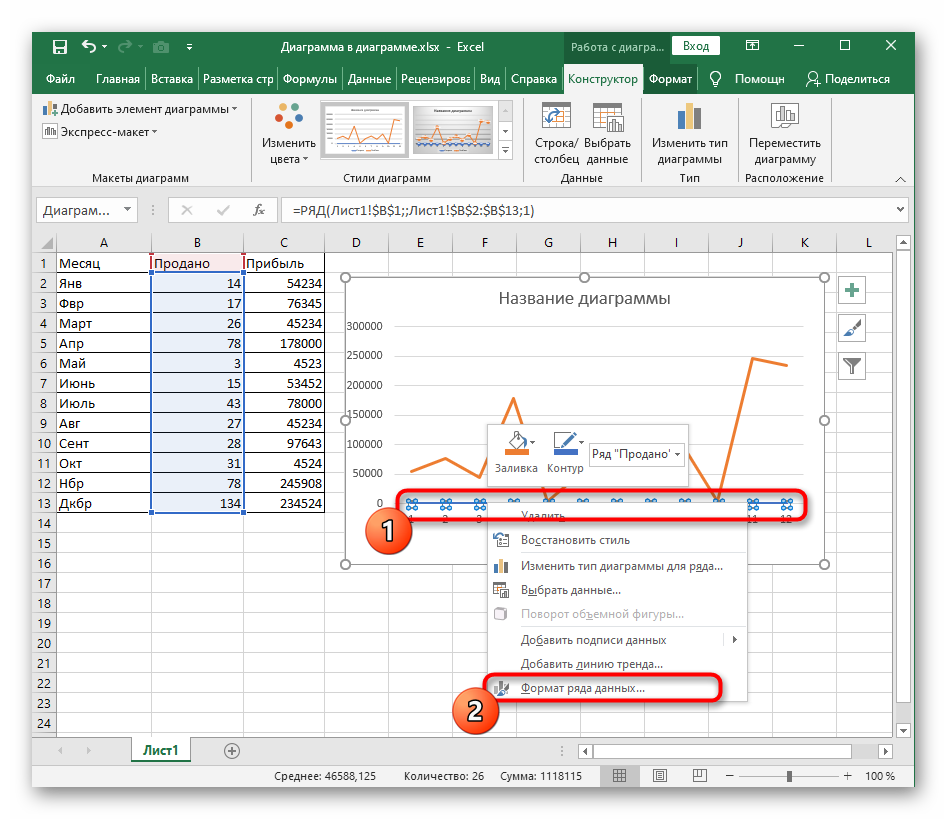Click the Select Data ribbon icon
947x819 pixels.
click(x=607, y=117)
